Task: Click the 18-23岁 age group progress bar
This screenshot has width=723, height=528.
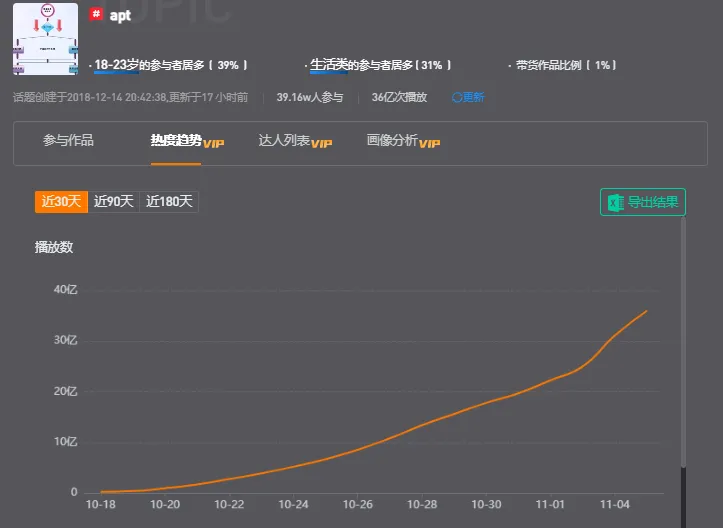Action: point(117,73)
